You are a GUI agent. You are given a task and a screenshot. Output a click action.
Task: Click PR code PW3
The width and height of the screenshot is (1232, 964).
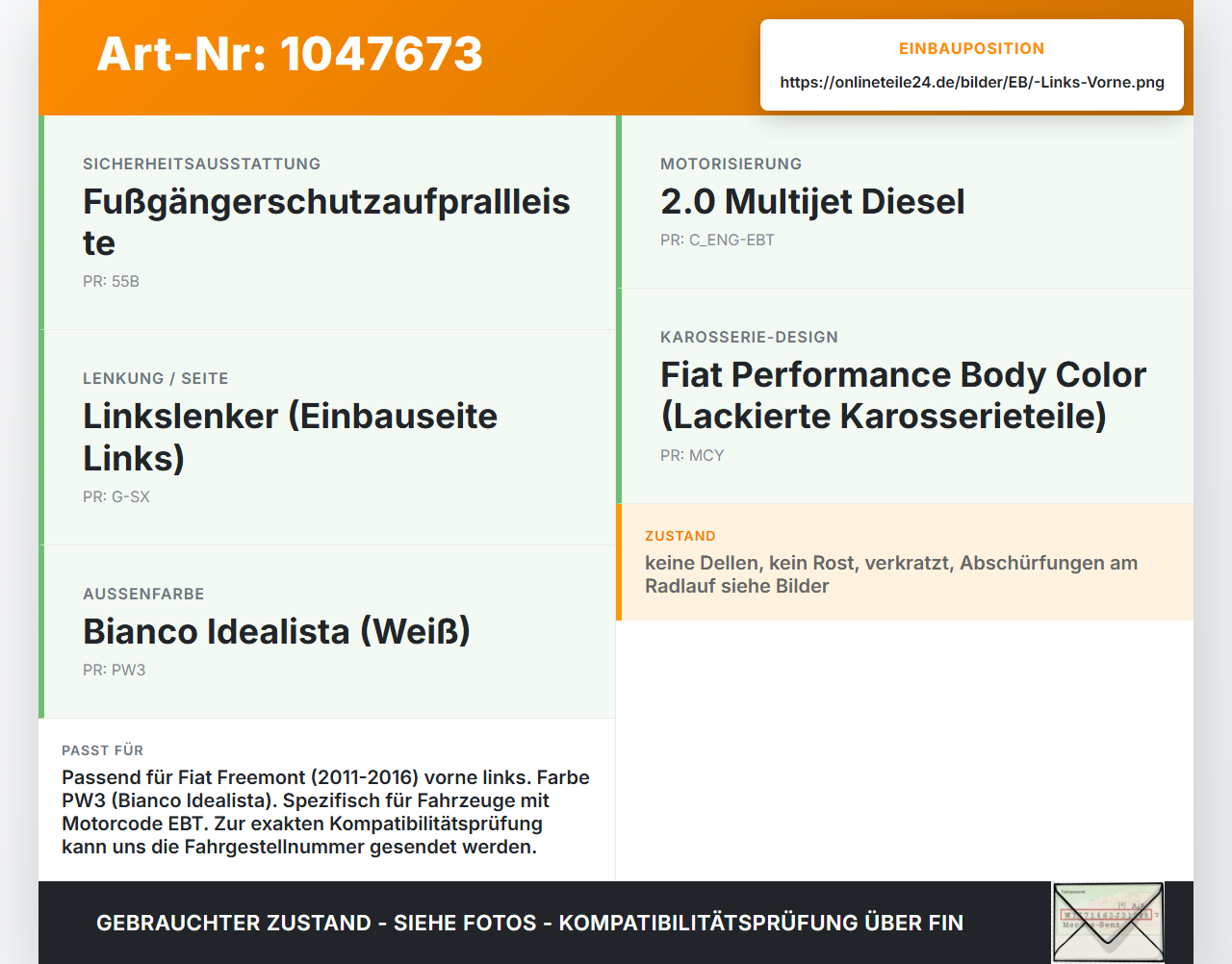pyautogui.click(x=114, y=671)
